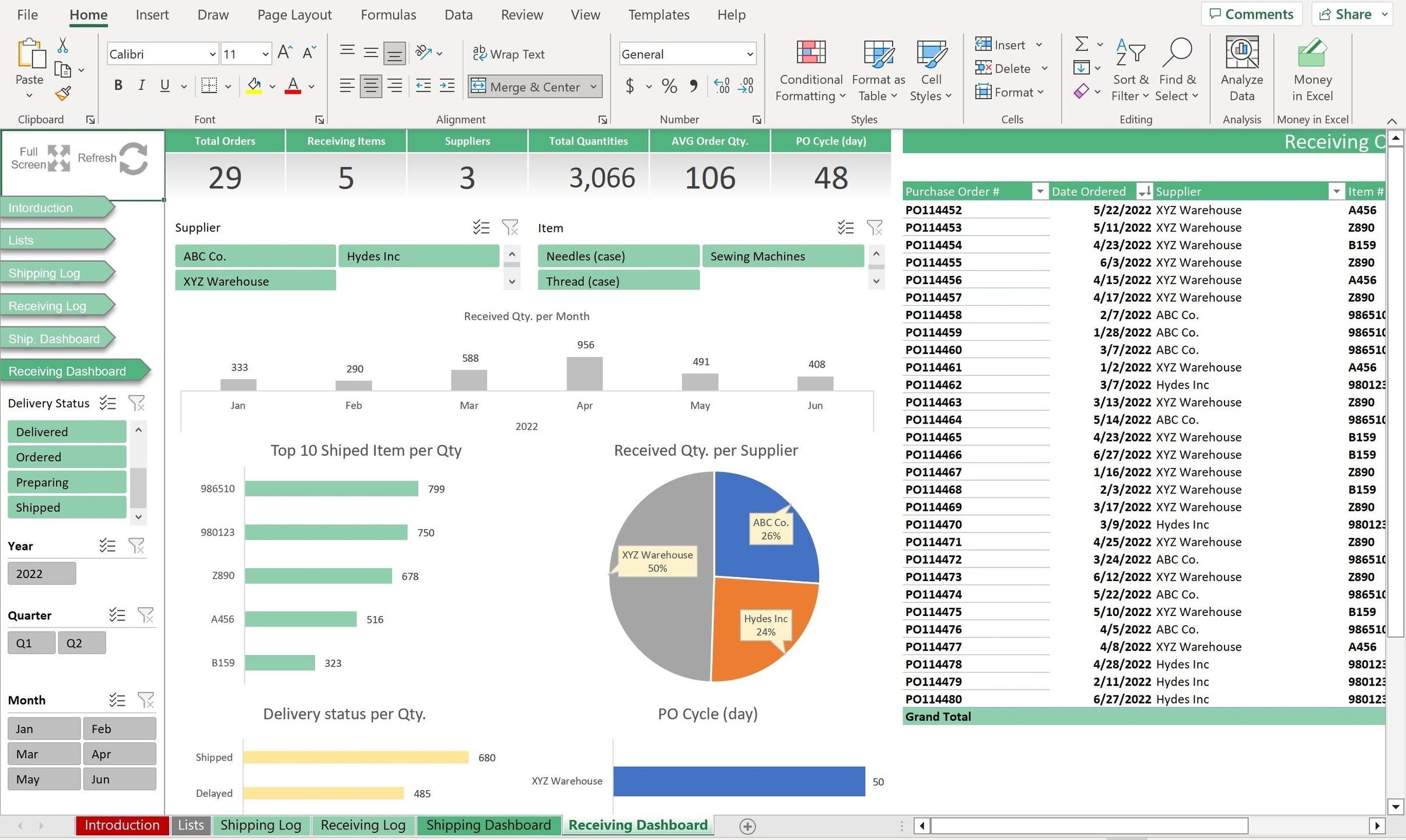Screen dimensions: 1406x840
Task: Switch to the Formulas ribbon tab
Action: [x=388, y=15]
